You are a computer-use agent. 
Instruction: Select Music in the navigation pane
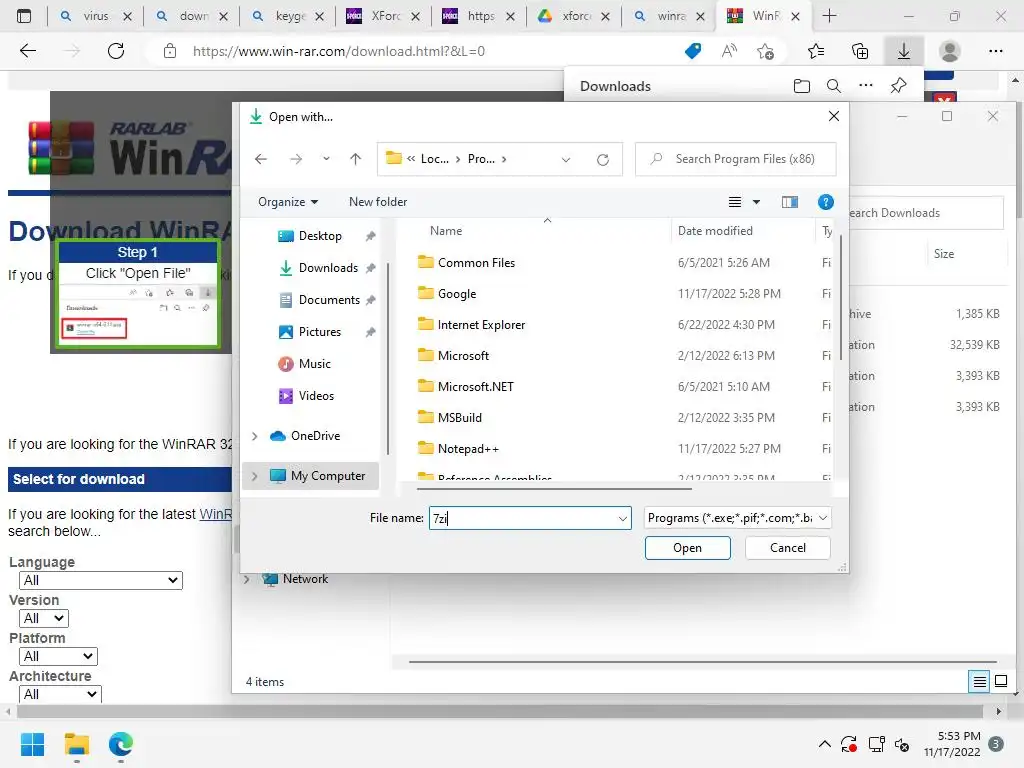pyautogui.click(x=314, y=364)
